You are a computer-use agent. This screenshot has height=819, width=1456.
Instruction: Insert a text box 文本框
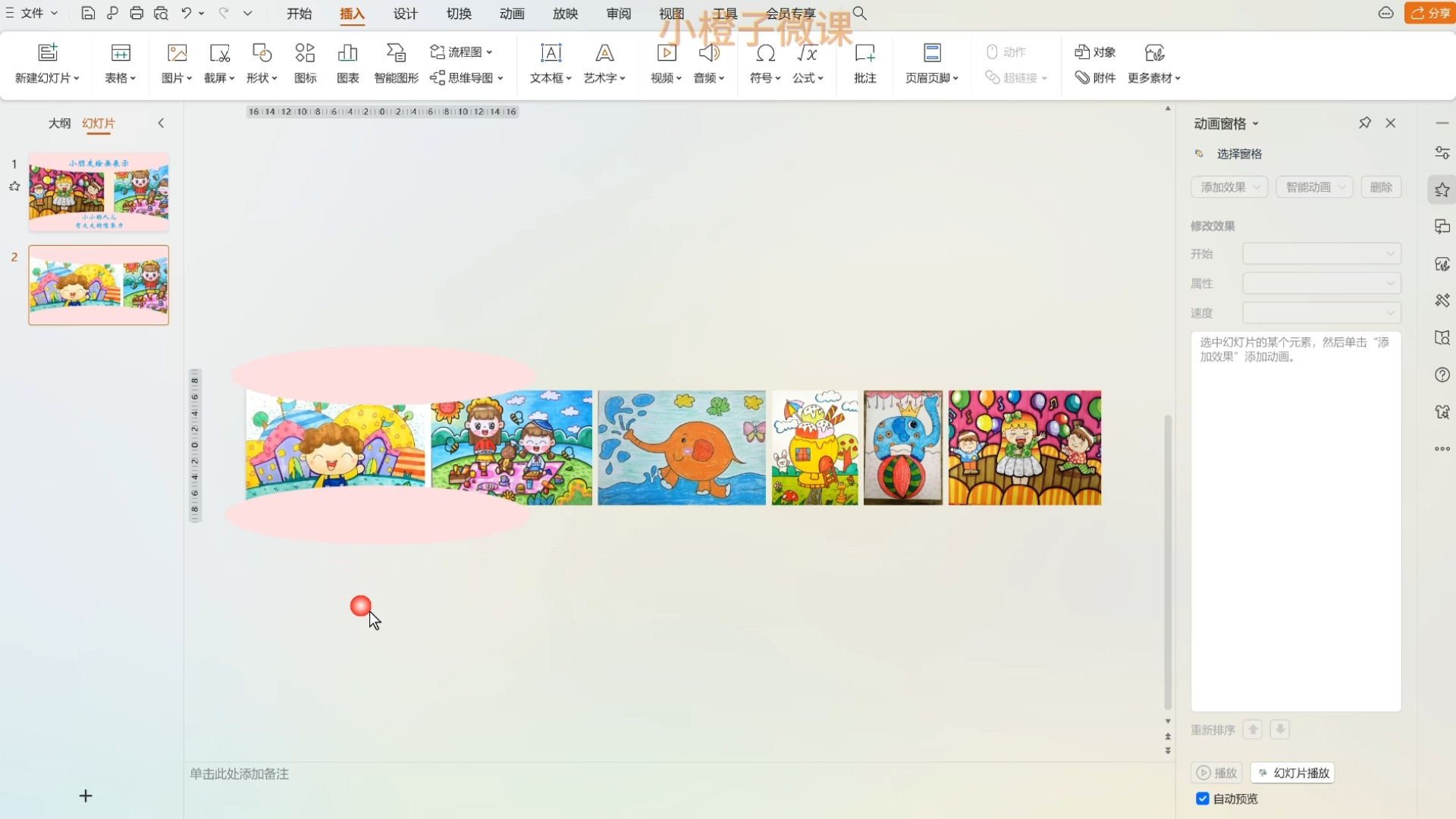point(551,53)
